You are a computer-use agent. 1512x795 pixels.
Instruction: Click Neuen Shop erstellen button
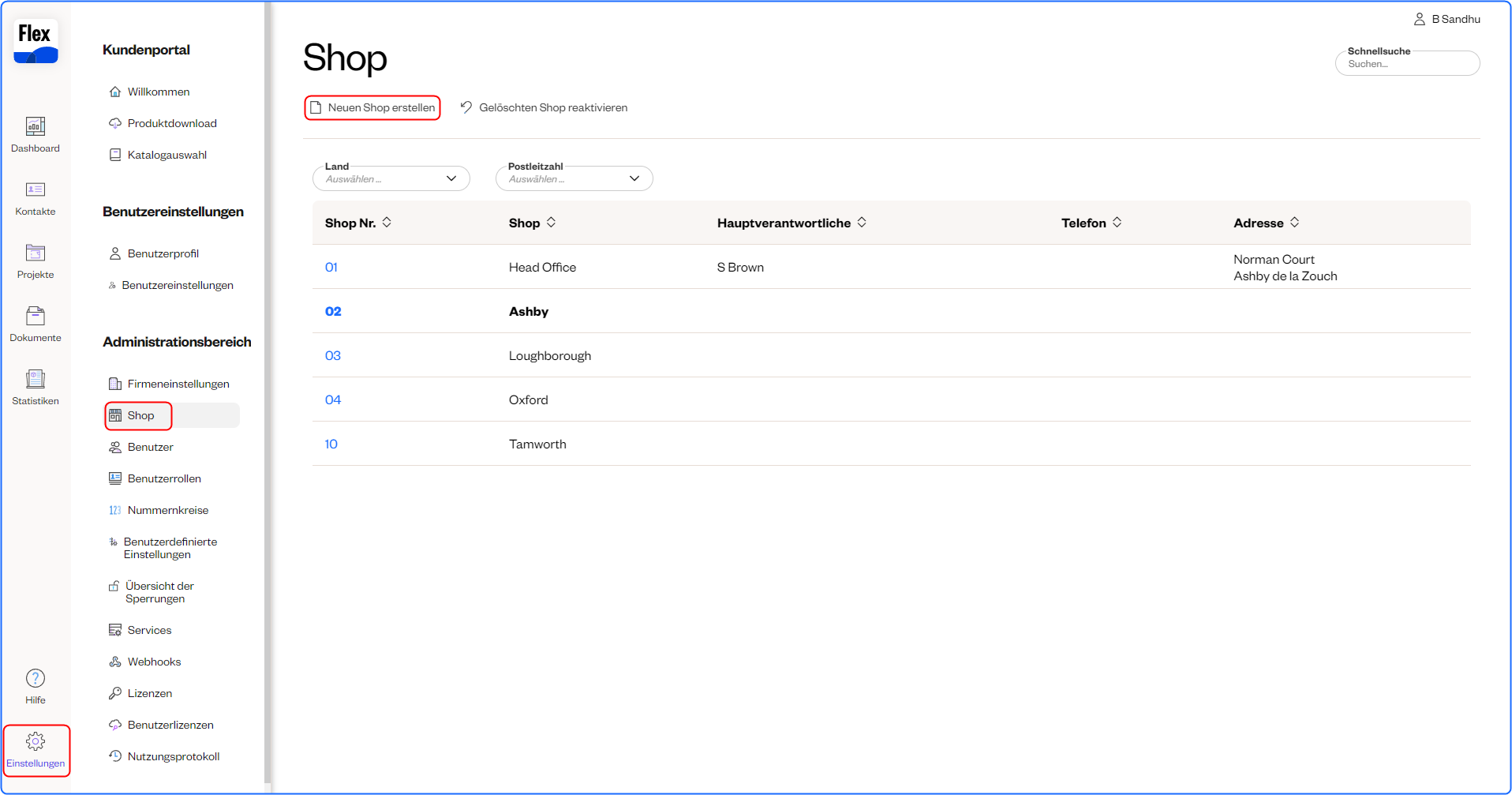click(372, 107)
